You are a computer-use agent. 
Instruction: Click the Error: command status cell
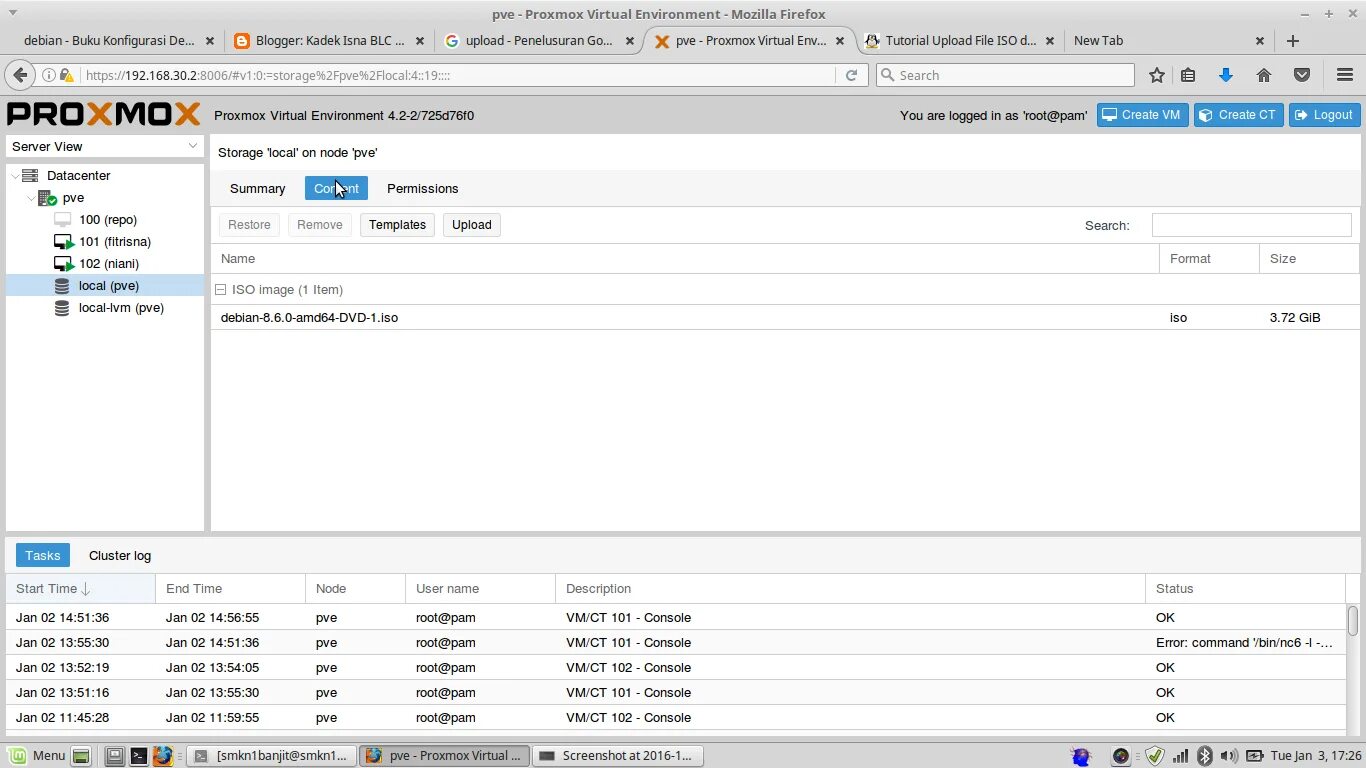[1244, 643]
